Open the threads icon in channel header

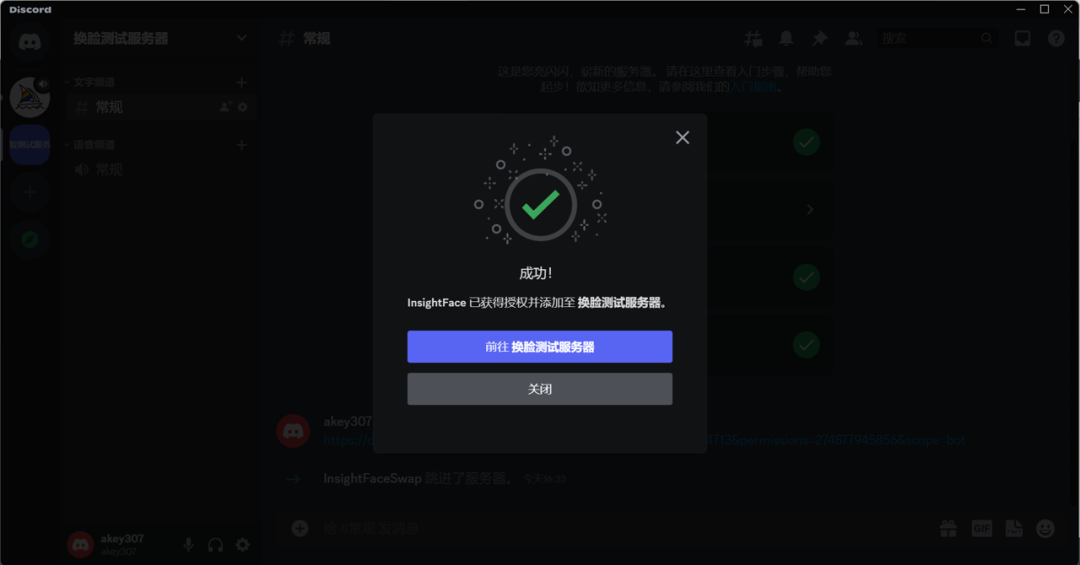[753, 39]
